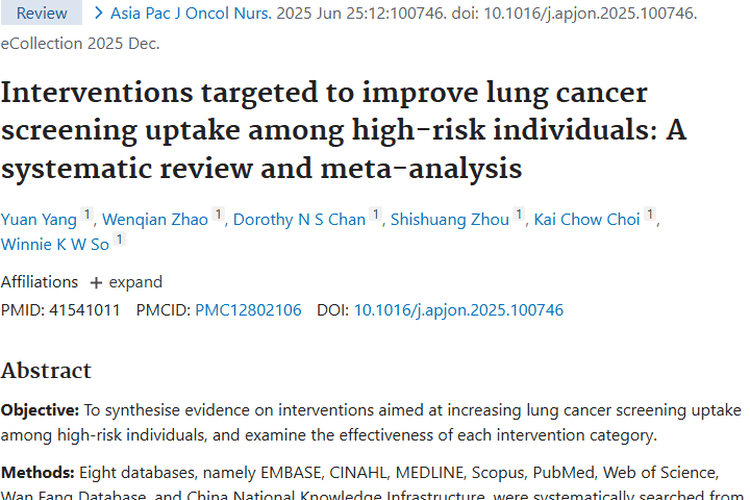
Task: Open author Shishuang Zhou's link
Action: point(449,220)
